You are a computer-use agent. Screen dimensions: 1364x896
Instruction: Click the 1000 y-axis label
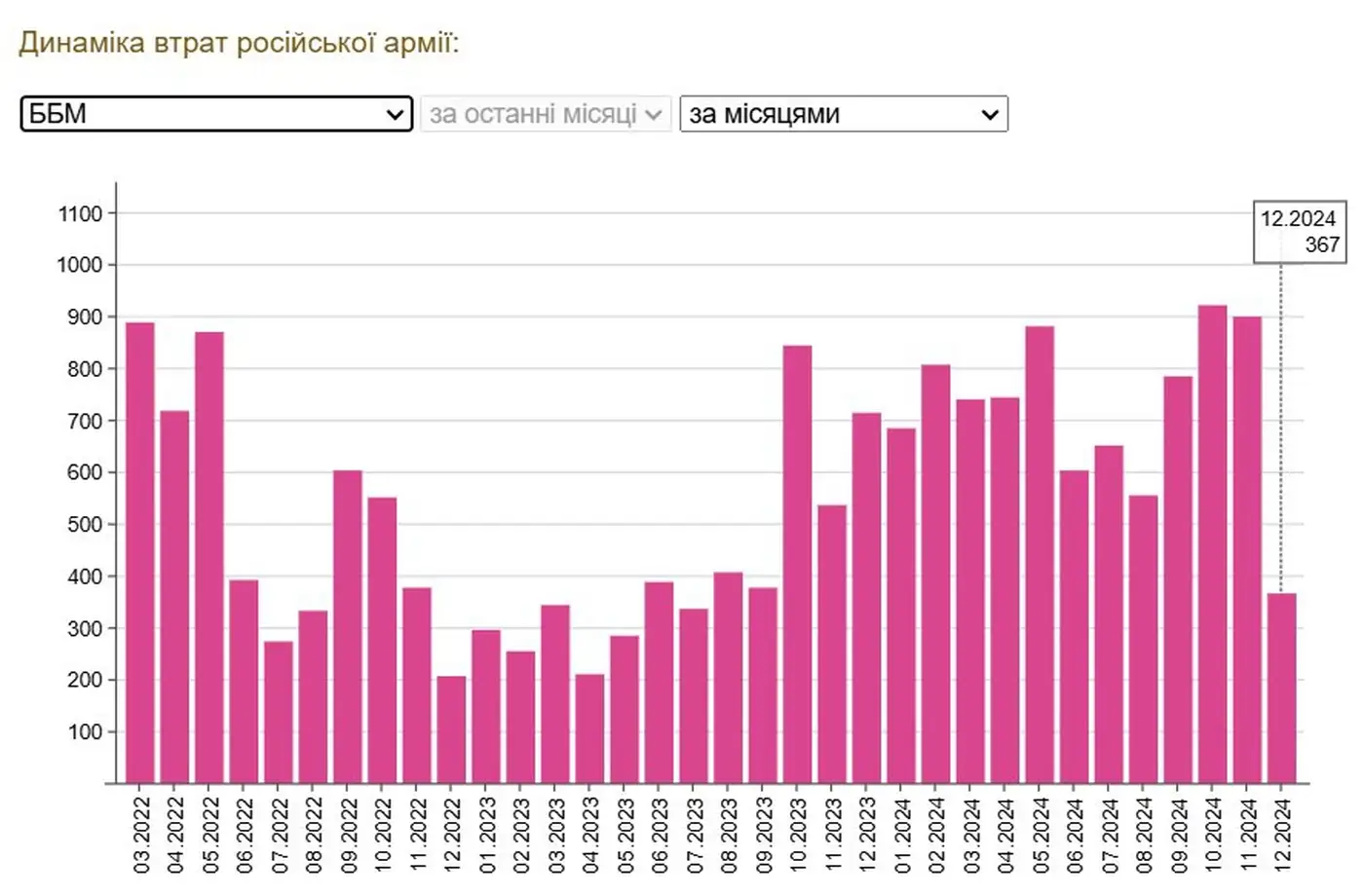tap(80, 265)
